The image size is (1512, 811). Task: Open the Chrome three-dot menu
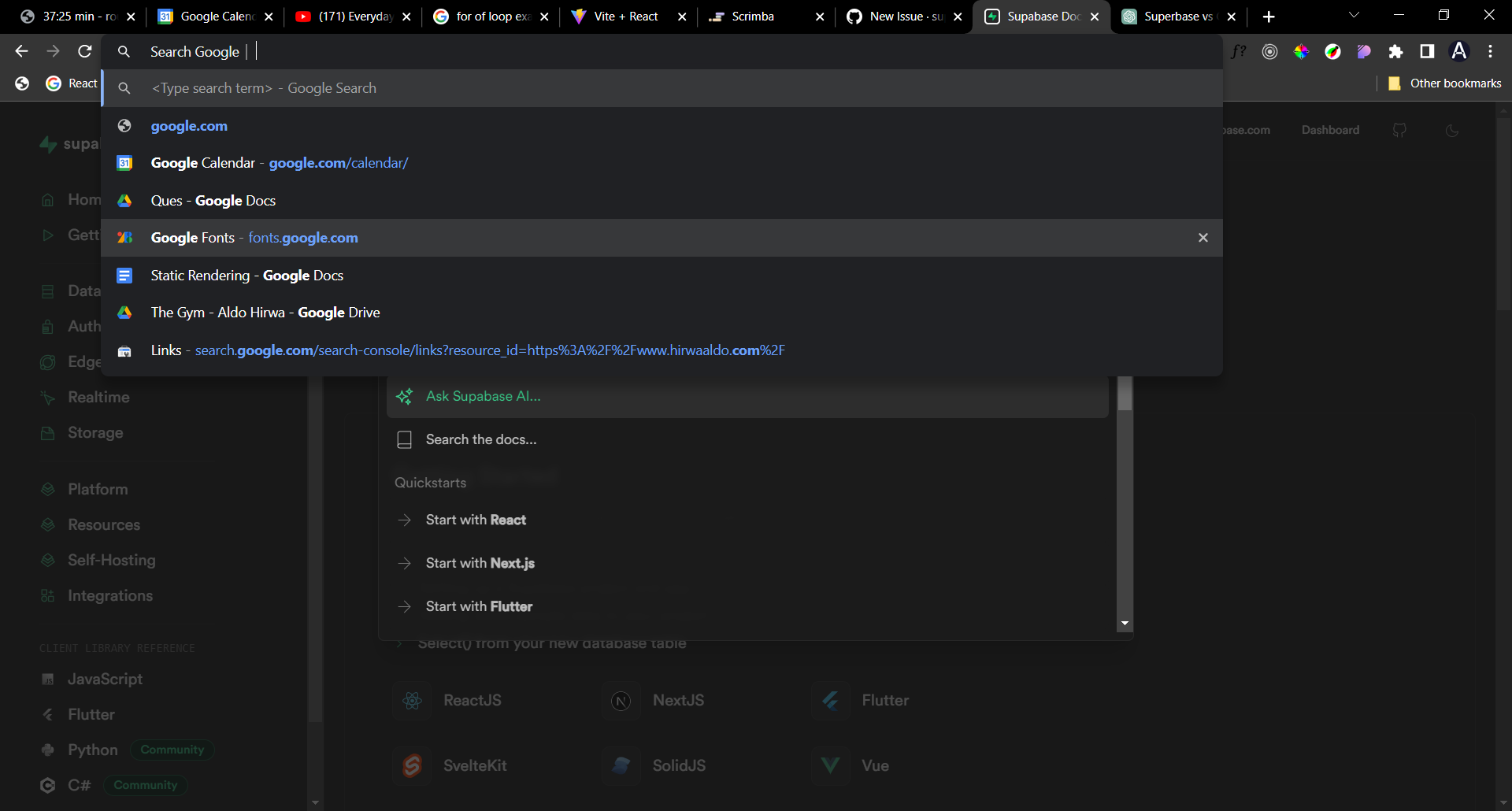coord(1490,51)
